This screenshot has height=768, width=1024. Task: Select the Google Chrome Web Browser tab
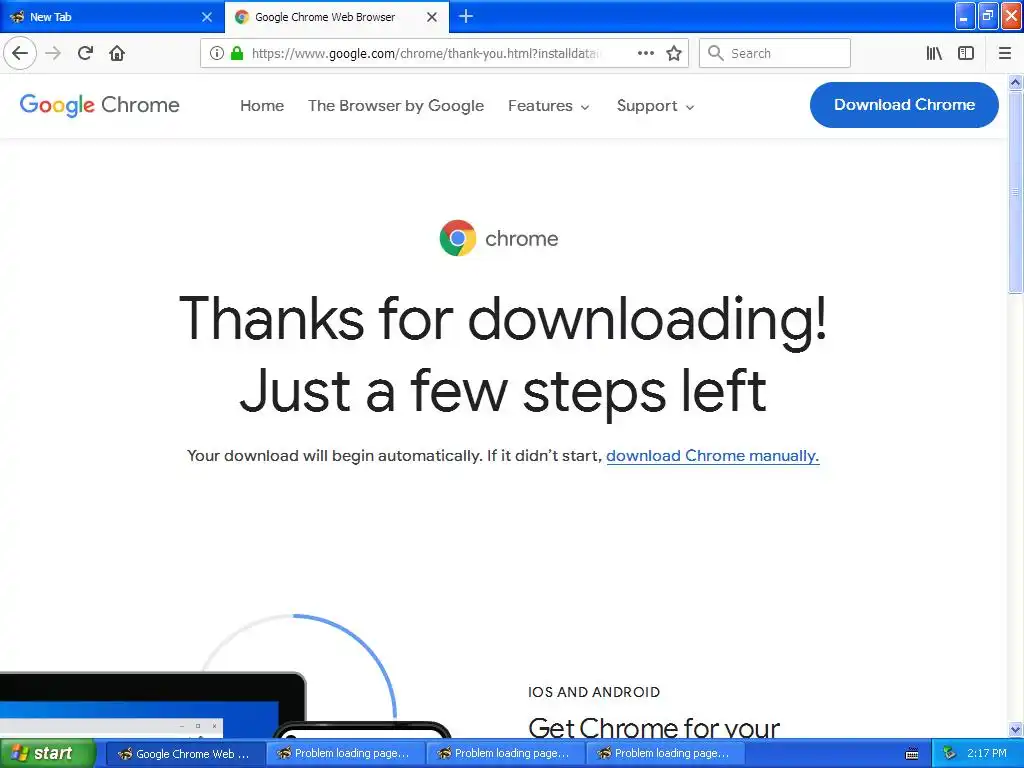[336, 17]
